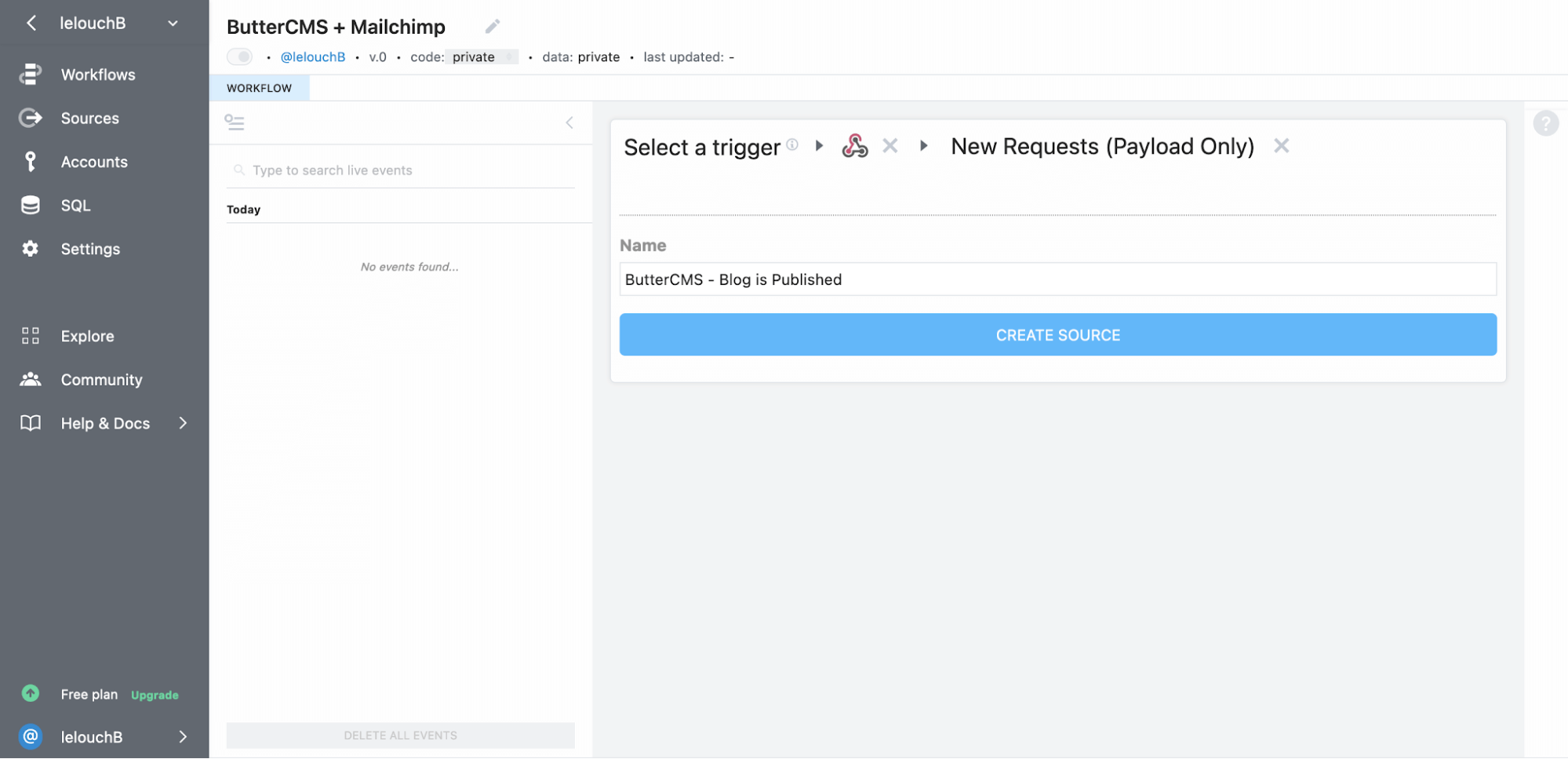Click the Accounts key icon
The image size is (1568, 759).
(x=30, y=162)
